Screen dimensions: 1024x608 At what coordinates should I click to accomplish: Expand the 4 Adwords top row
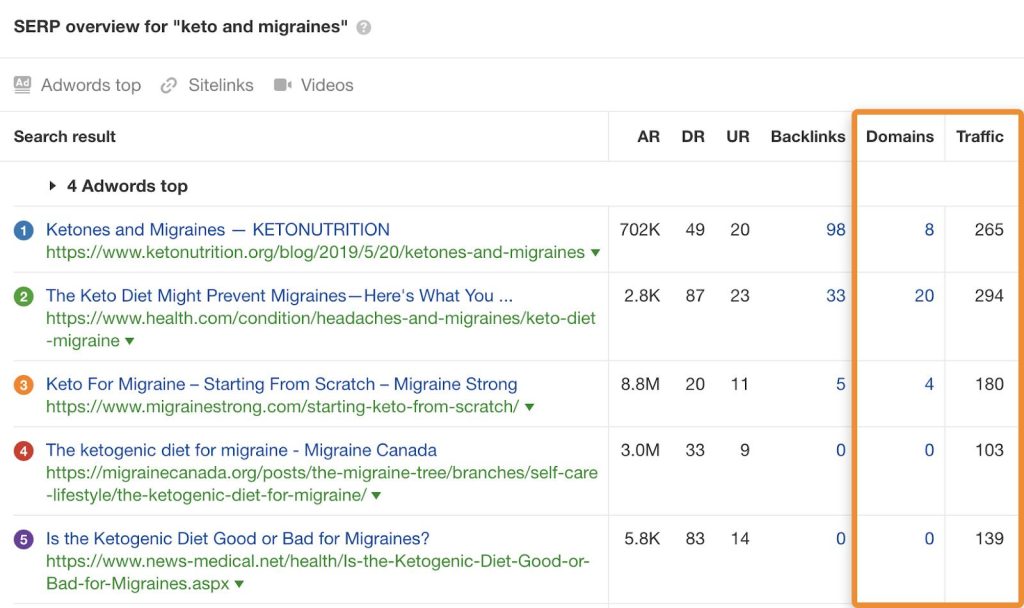pos(52,186)
